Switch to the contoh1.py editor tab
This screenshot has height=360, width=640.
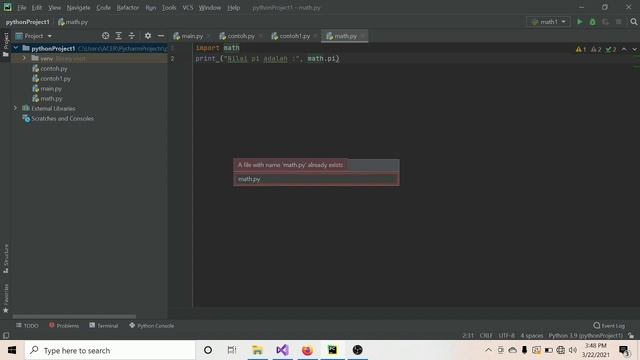tap(294, 36)
